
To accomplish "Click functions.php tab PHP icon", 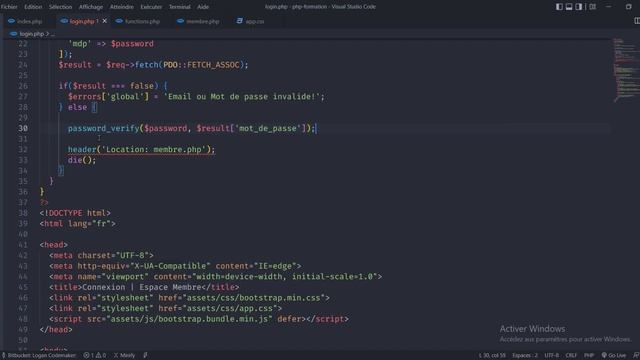I will pos(119,21).
